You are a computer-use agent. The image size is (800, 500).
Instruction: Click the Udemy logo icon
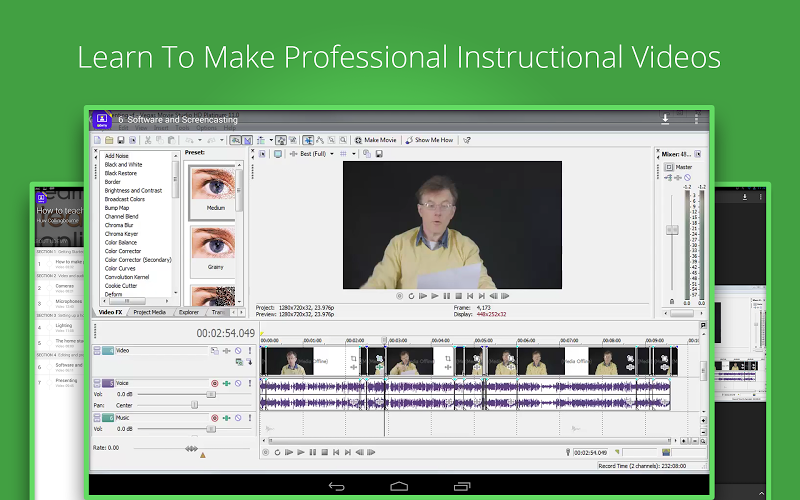pyautogui.click(x=101, y=119)
